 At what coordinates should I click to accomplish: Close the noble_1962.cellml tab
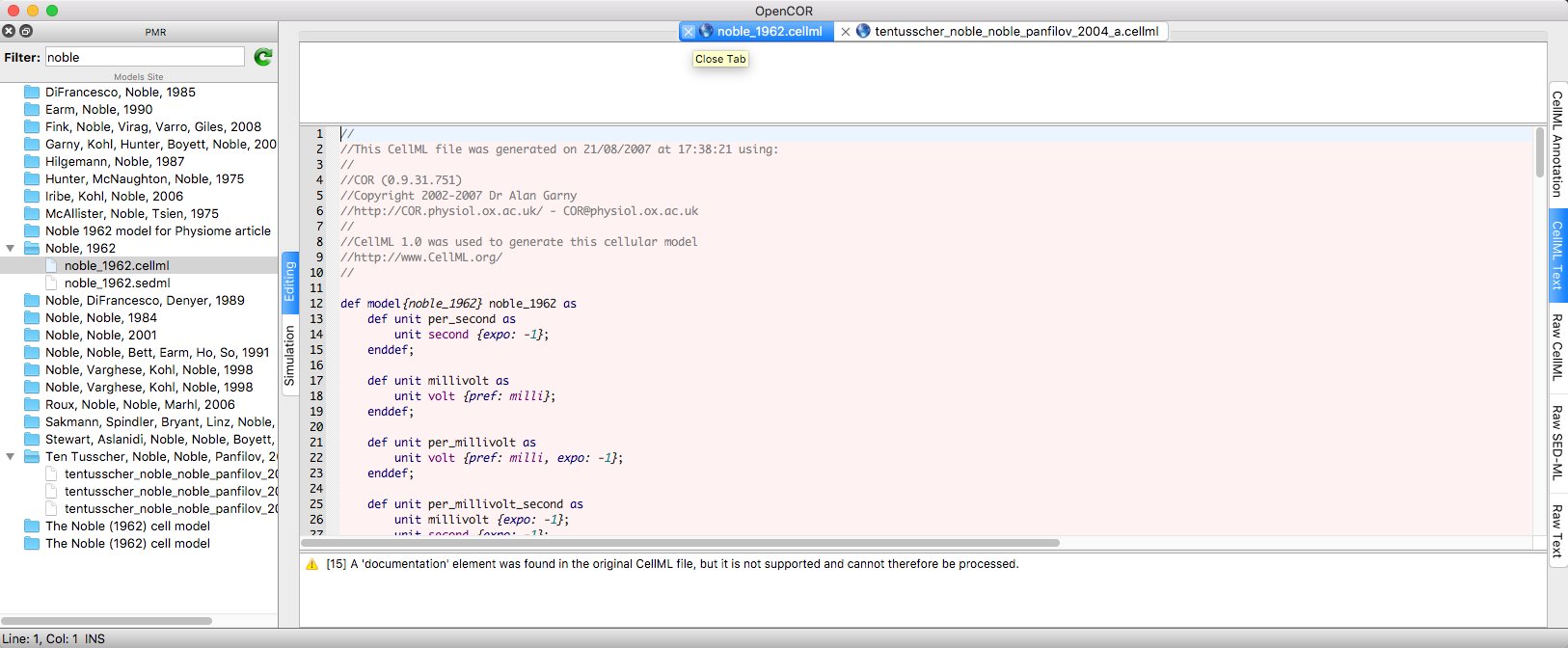tap(689, 32)
